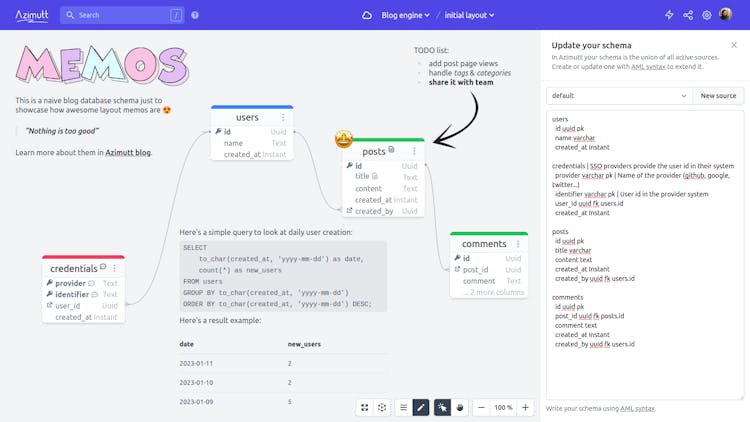Viewport: 750px width, 422px height.
Task: Toggle the select cursor mode
Action: click(x=442, y=408)
